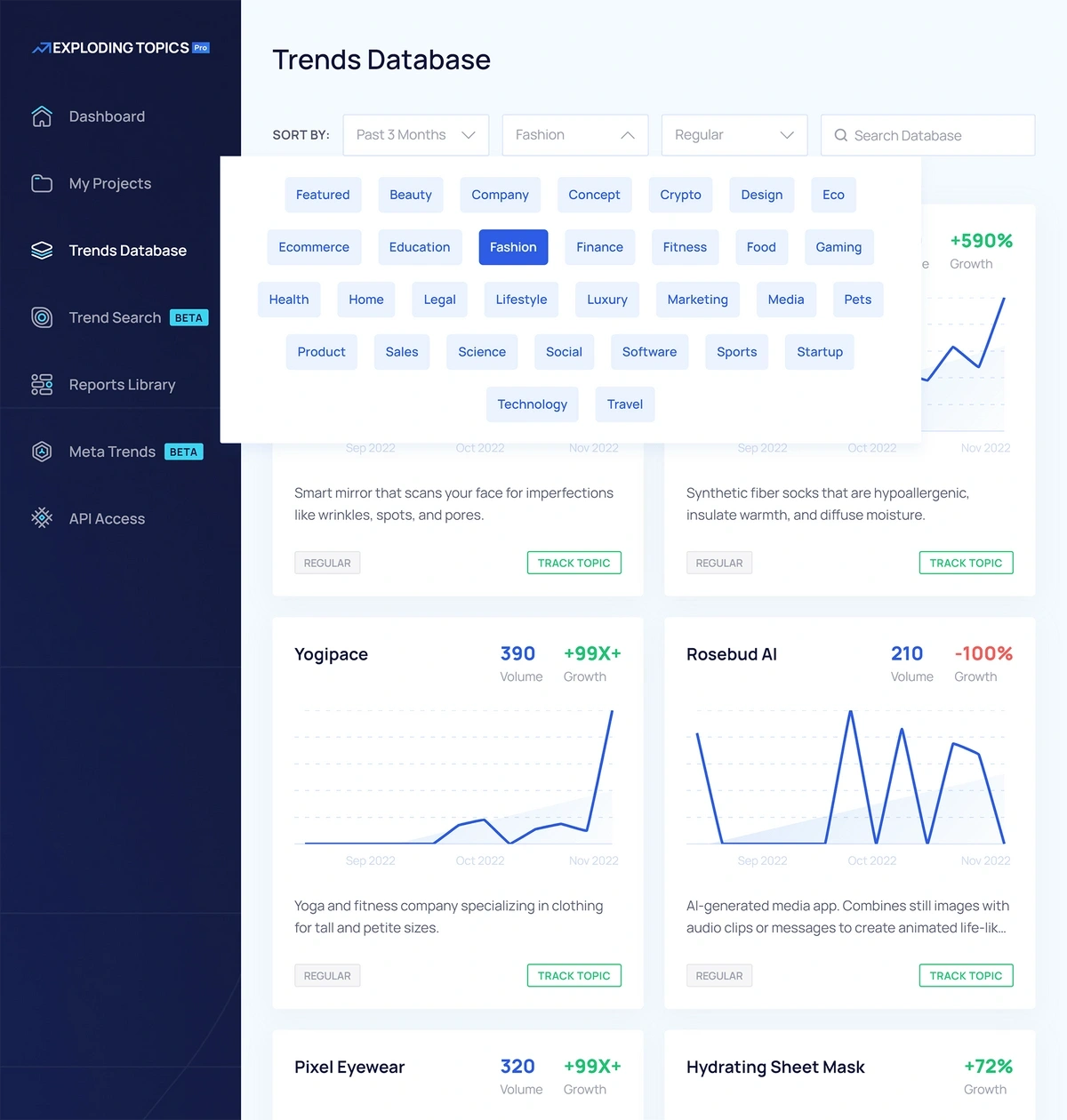Open Trend Search in sidebar
Viewport: 1067px width, 1120px height.
point(115,317)
